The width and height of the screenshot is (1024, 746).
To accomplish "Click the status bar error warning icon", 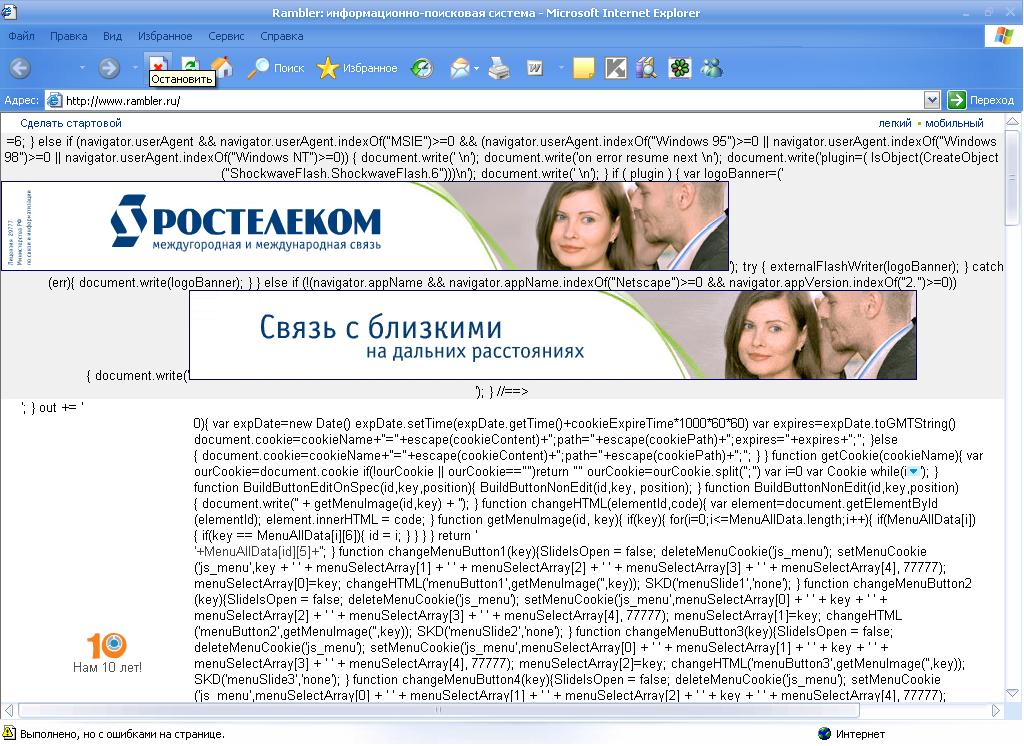I will click(x=9, y=733).
